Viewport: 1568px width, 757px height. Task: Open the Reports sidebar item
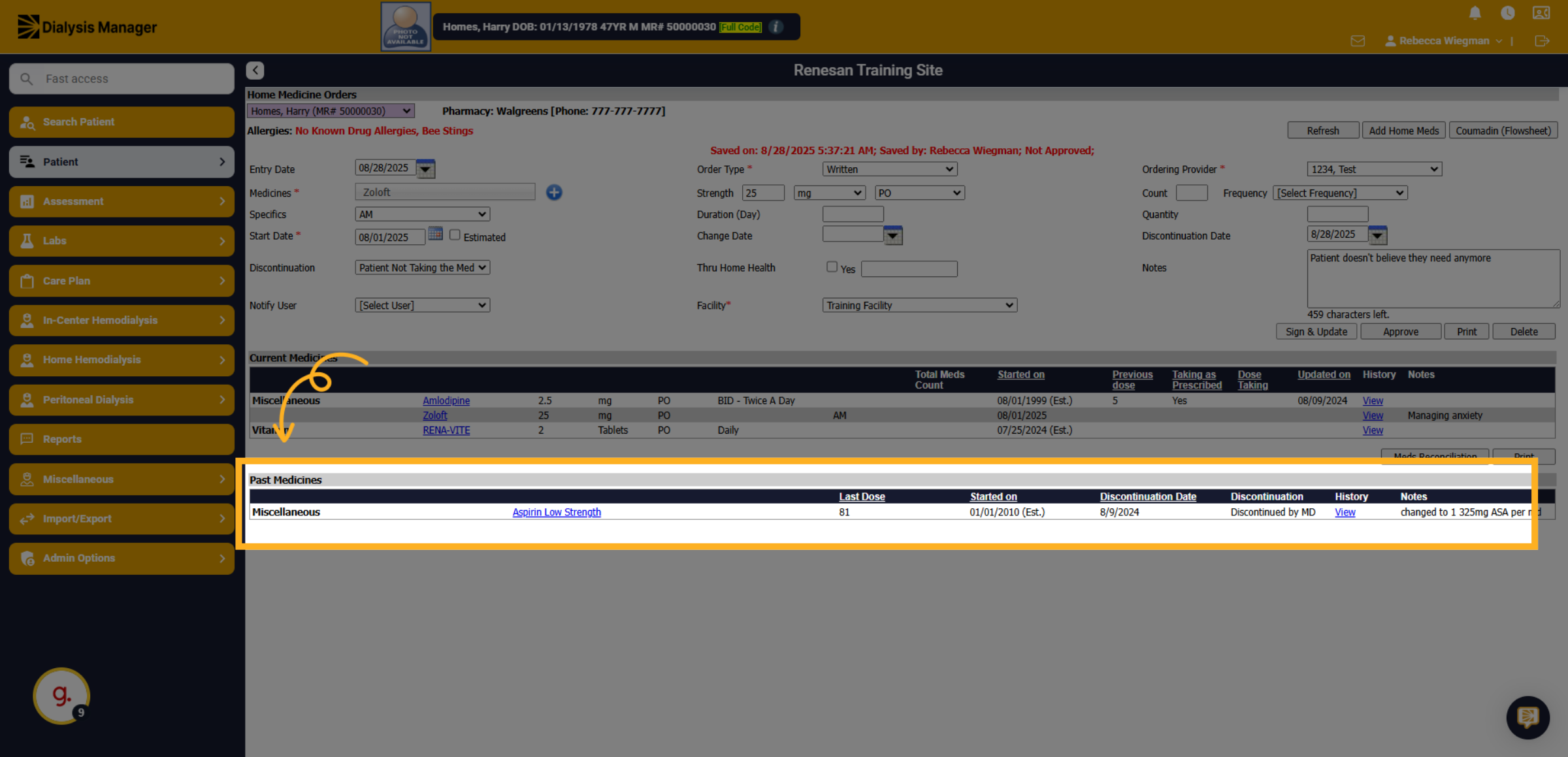122,440
